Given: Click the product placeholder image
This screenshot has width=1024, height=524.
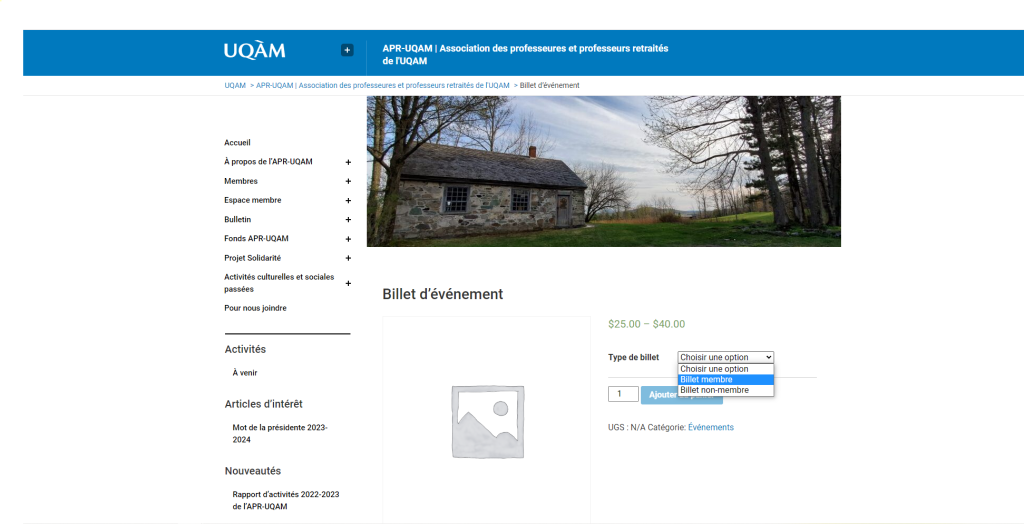Looking at the screenshot, I should [x=486, y=419].
